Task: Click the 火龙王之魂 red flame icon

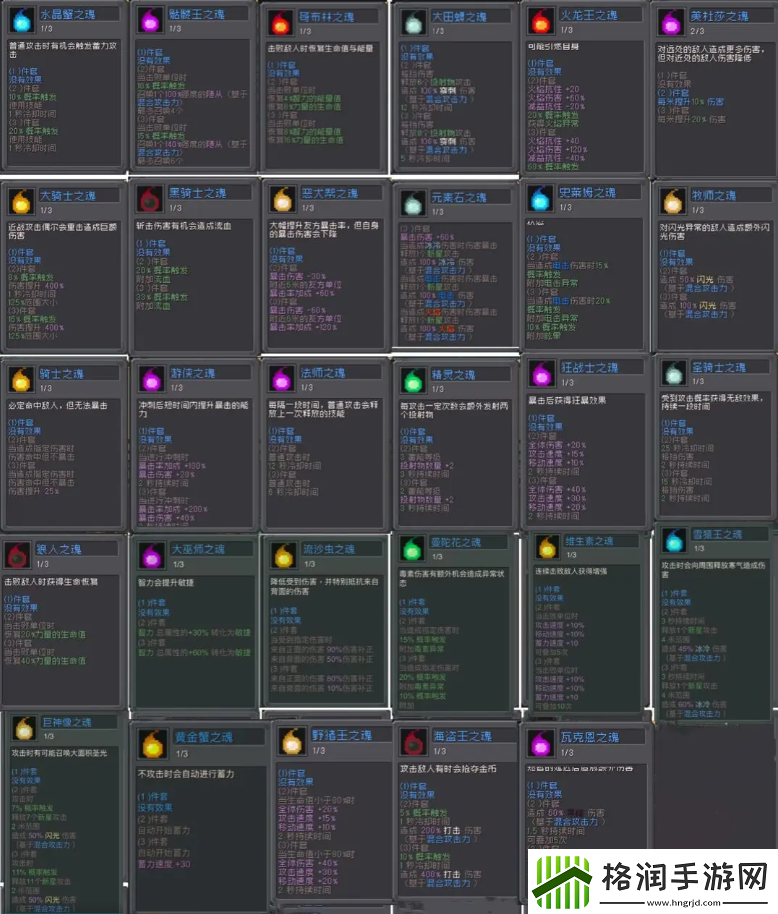Action: (x=541, y=20)
